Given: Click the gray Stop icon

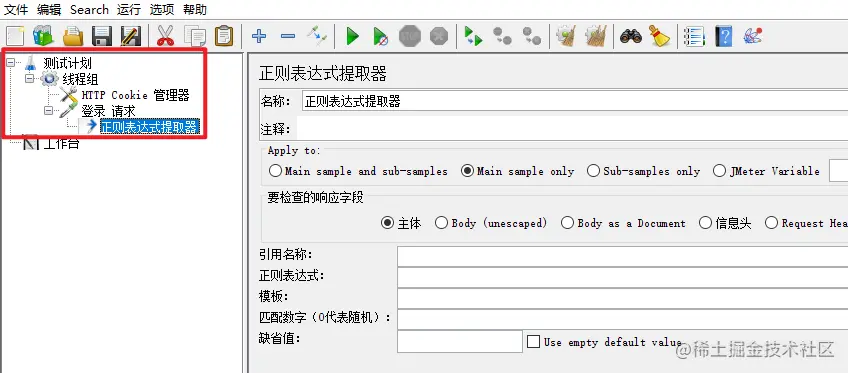Looking at the screenshot, I should click(x=410, y=36).
